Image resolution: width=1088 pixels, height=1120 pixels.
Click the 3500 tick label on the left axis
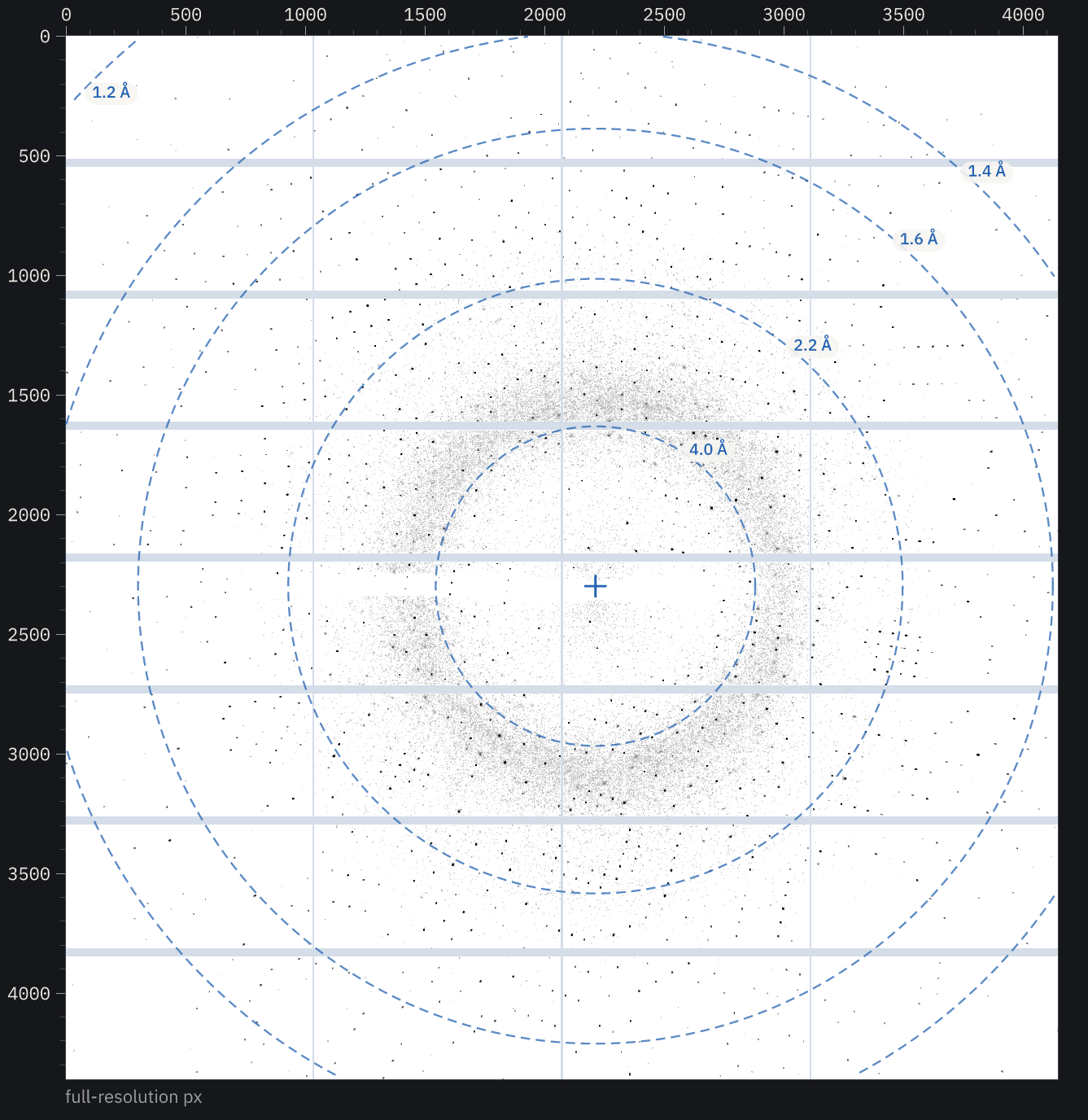(29, 874)
